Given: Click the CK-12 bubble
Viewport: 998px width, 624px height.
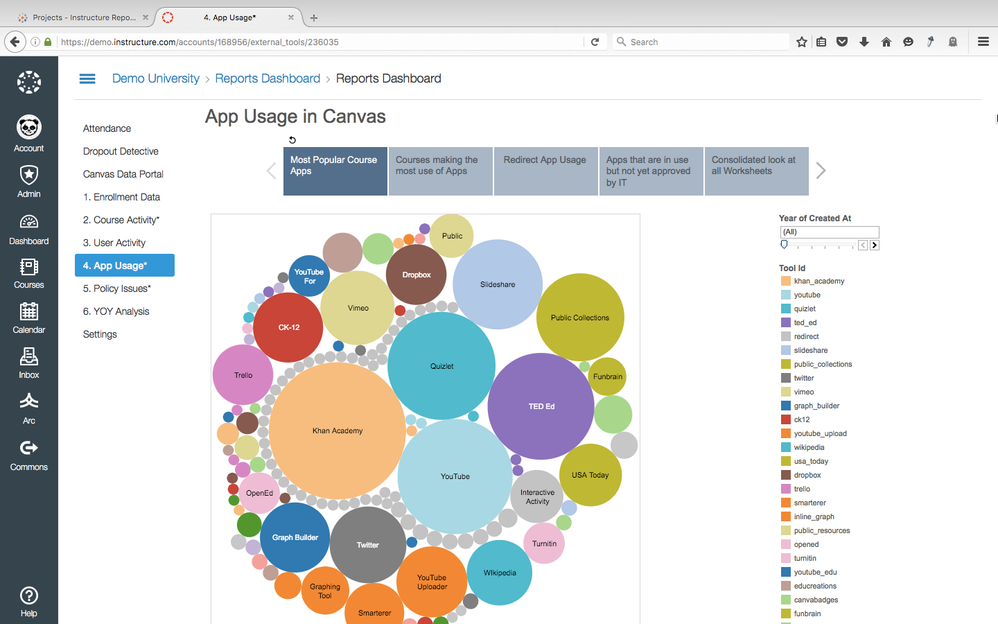Looking at the screenshot, I should [288, 327].
